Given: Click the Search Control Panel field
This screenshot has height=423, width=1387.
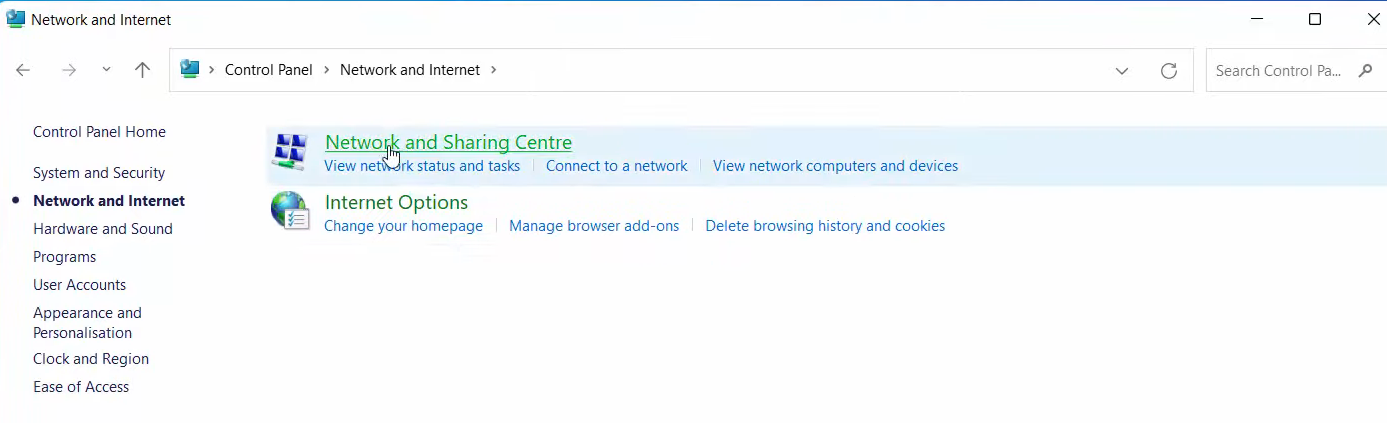Looking at the screenshot, I should click(1278, 71).
